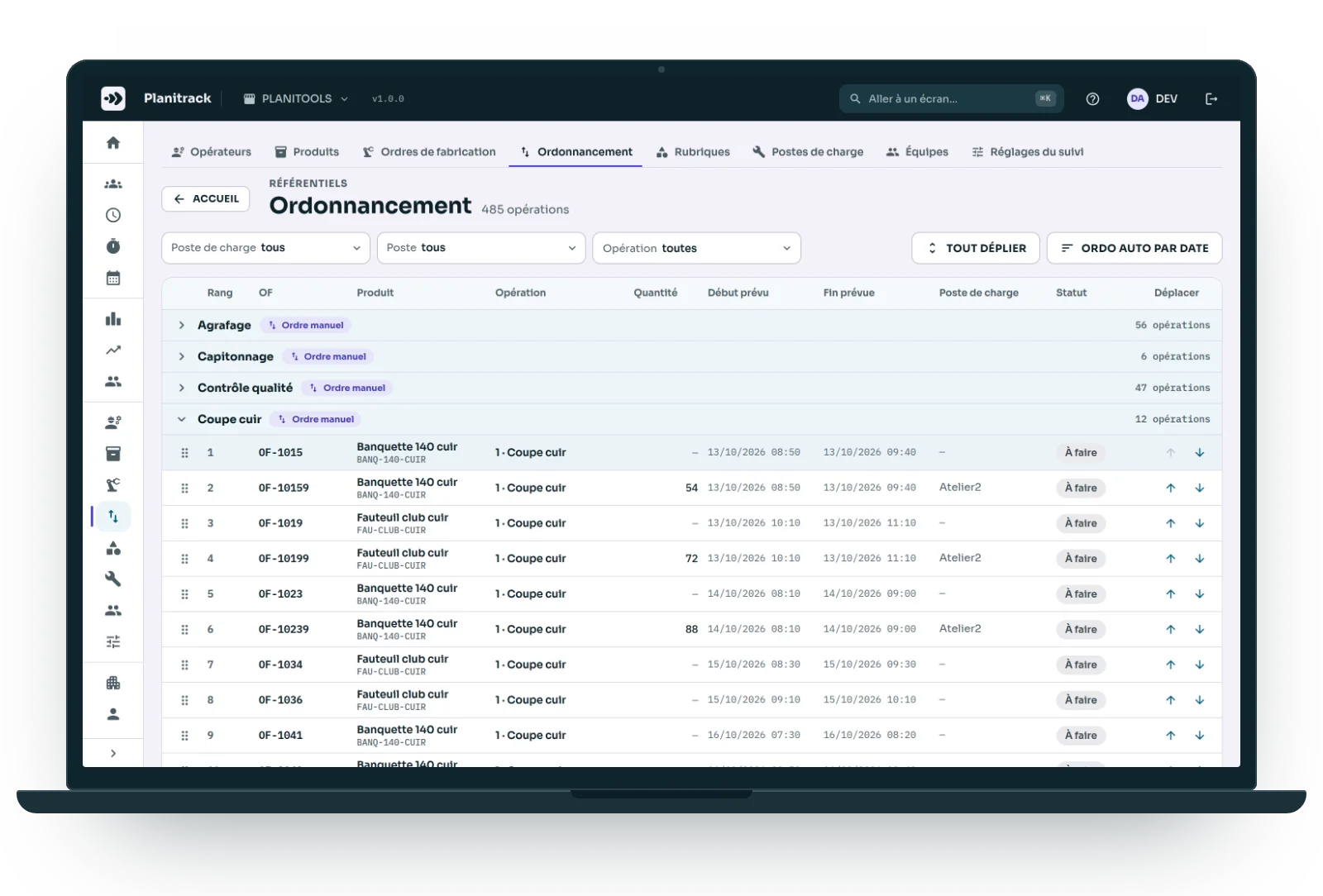The image size is (1323, 896).
Task: Open the Opération filter dropdown
Action: 696,248
